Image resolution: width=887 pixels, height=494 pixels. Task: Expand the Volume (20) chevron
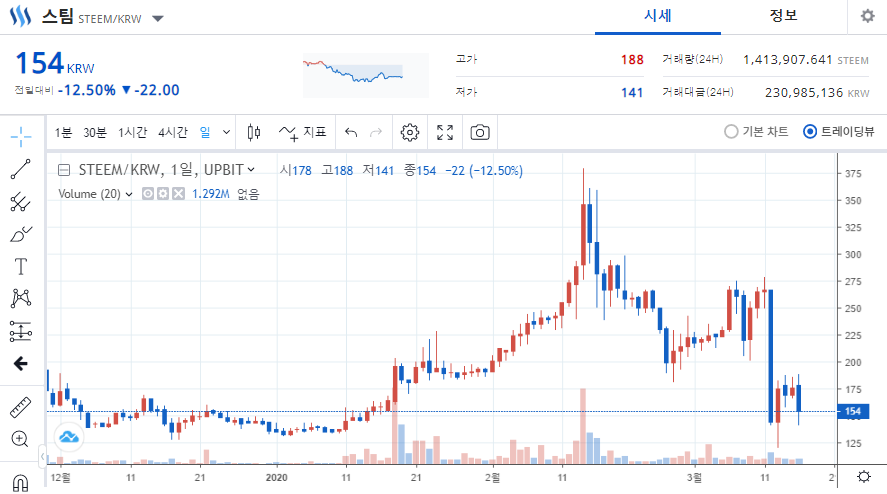point(129,194)
